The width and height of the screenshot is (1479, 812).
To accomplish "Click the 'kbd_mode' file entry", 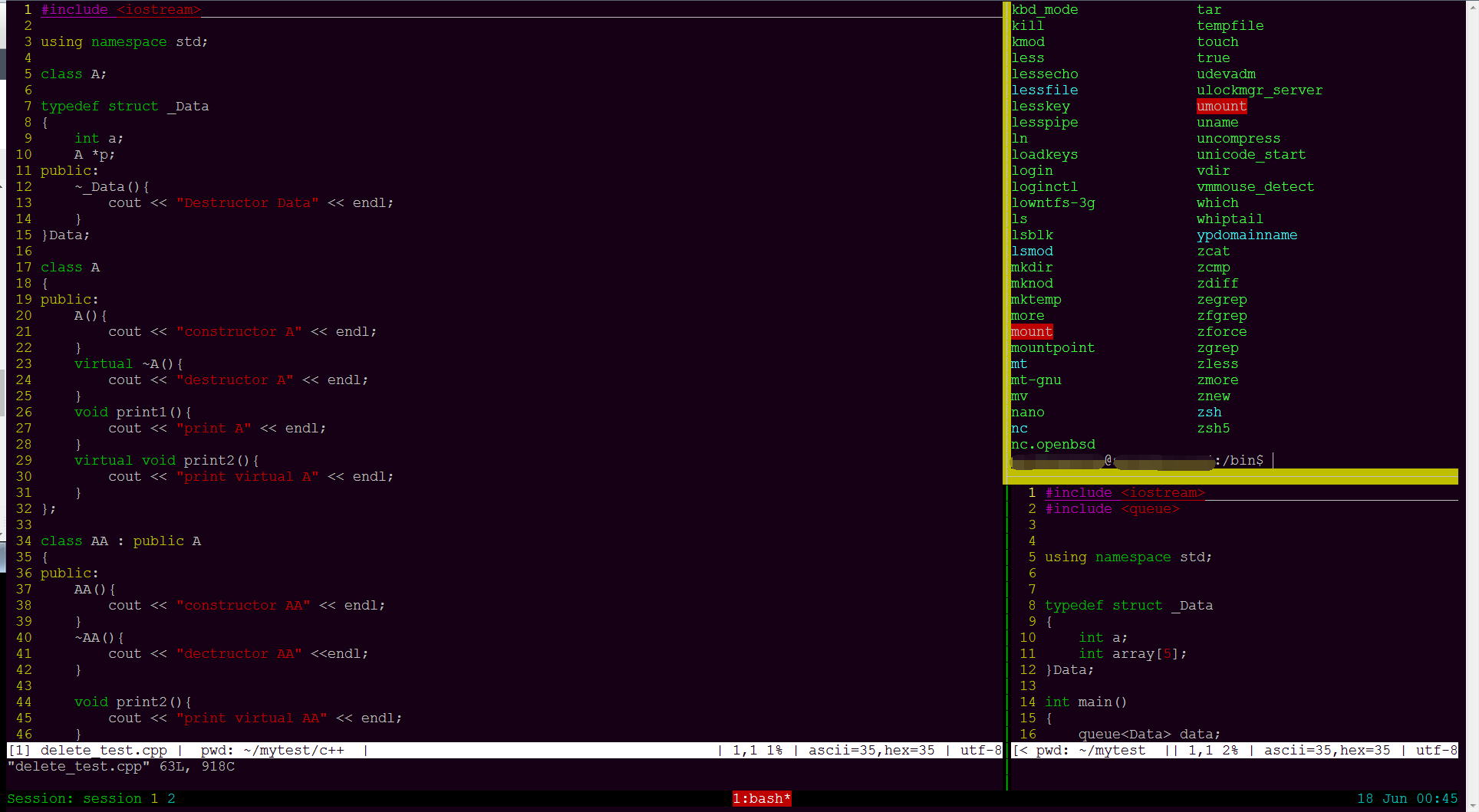I will pos(1044,9).
